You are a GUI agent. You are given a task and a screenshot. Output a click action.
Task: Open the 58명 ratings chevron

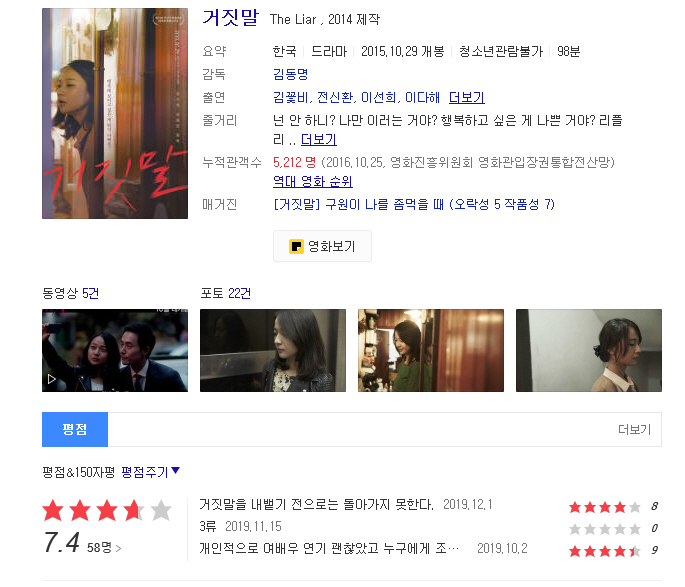[118, 548]
